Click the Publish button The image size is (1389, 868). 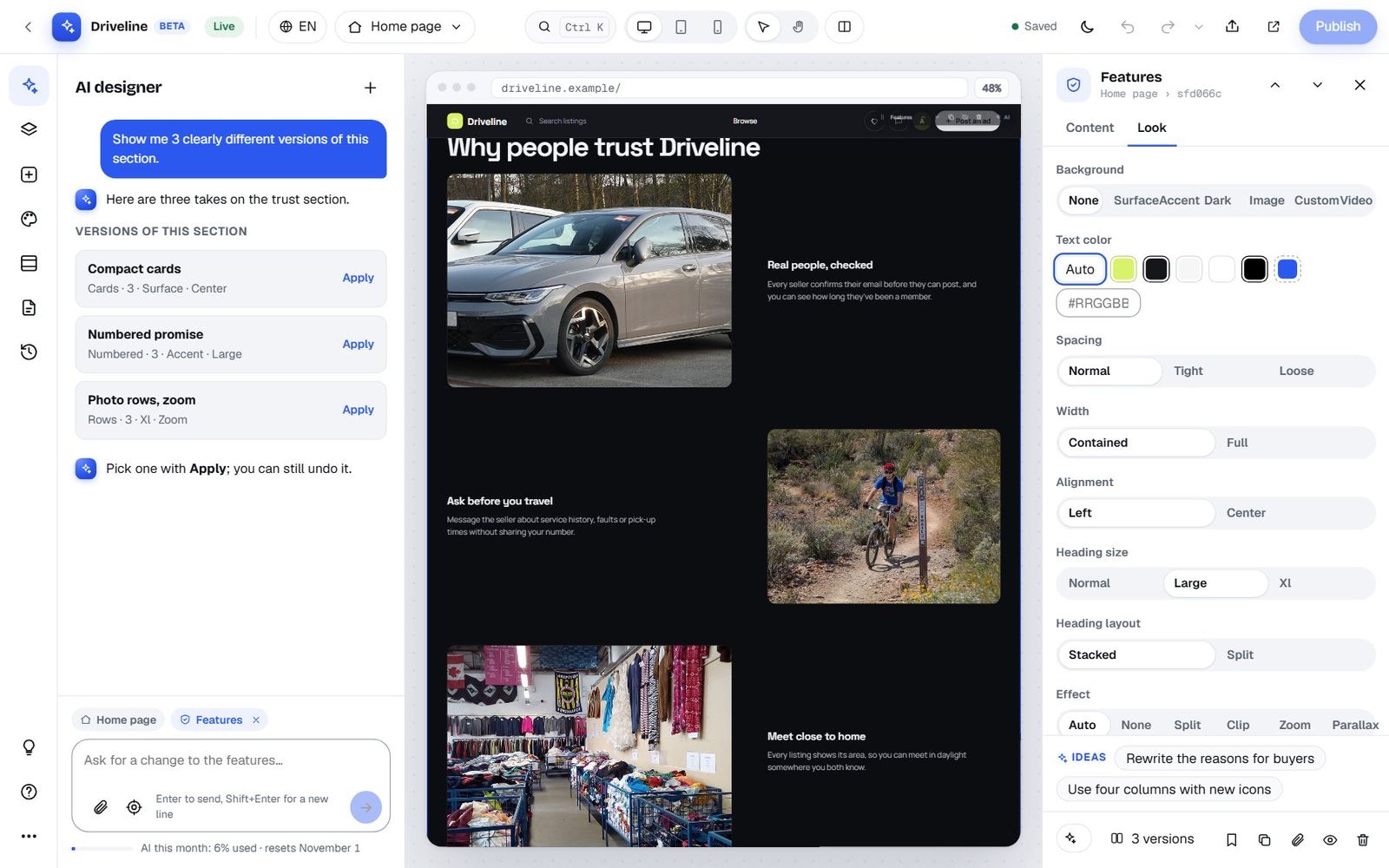coord(1337,27)
